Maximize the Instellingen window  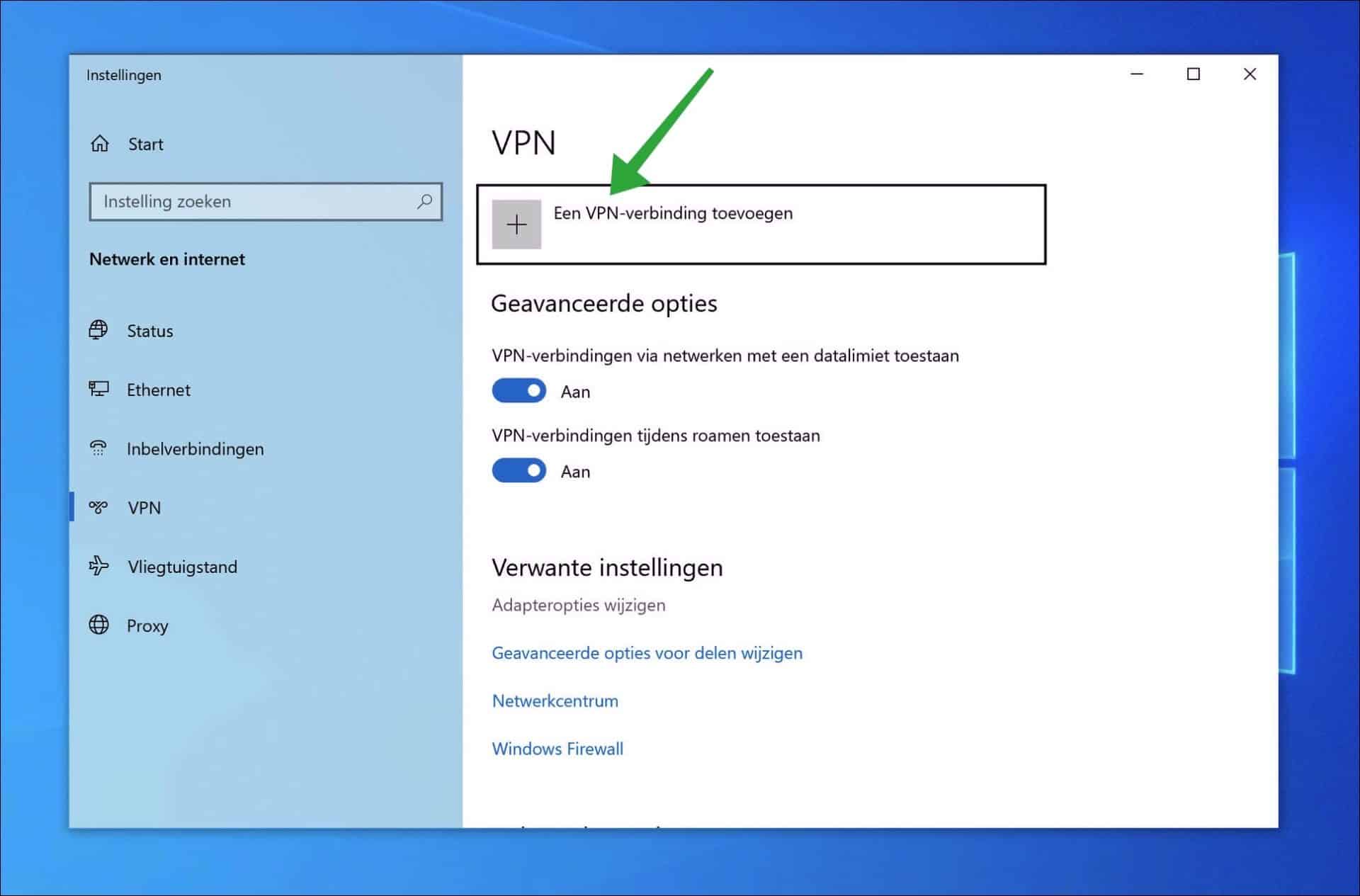coord(1193,74)
